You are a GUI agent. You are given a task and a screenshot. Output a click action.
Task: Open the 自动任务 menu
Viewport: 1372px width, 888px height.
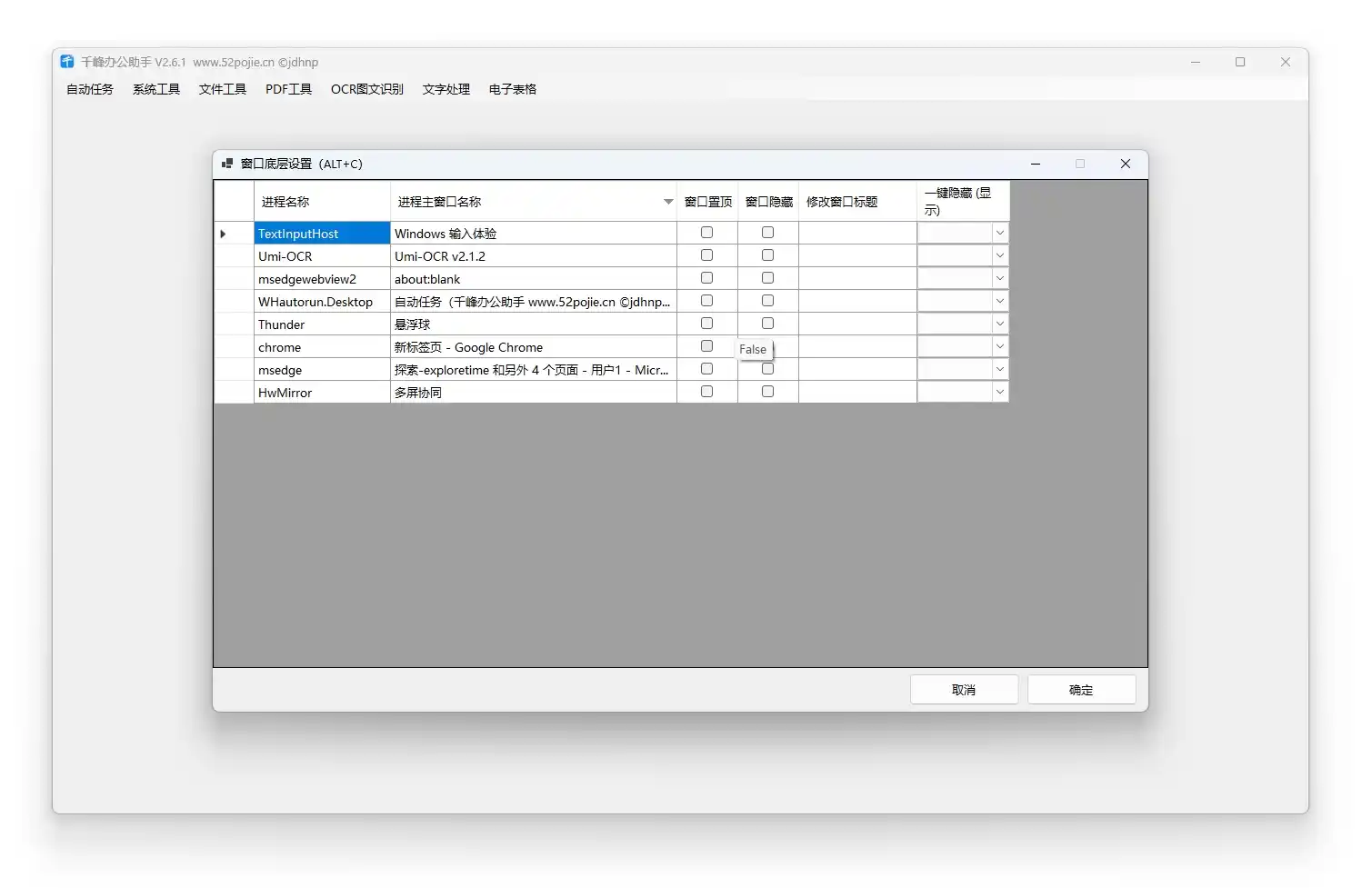point(90,89)
